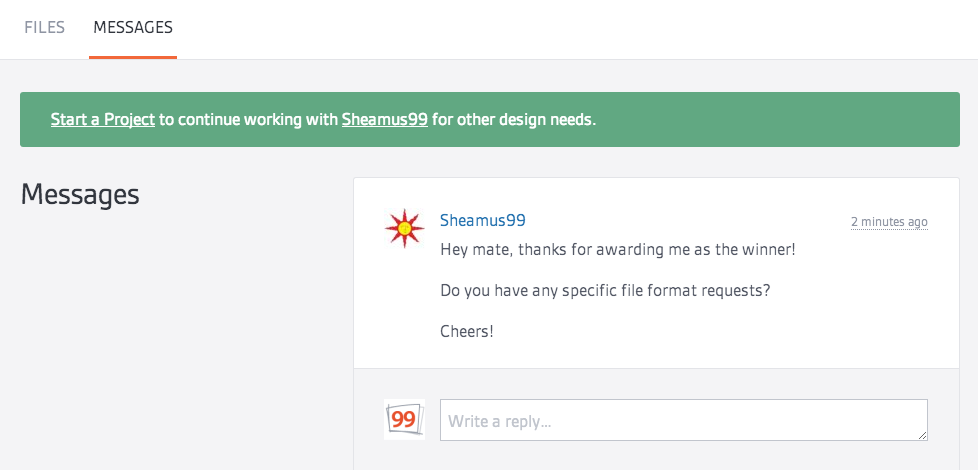978x470 pixels.
Task: Click Sheamus99 link in the green banner
Action: [384, 120]
